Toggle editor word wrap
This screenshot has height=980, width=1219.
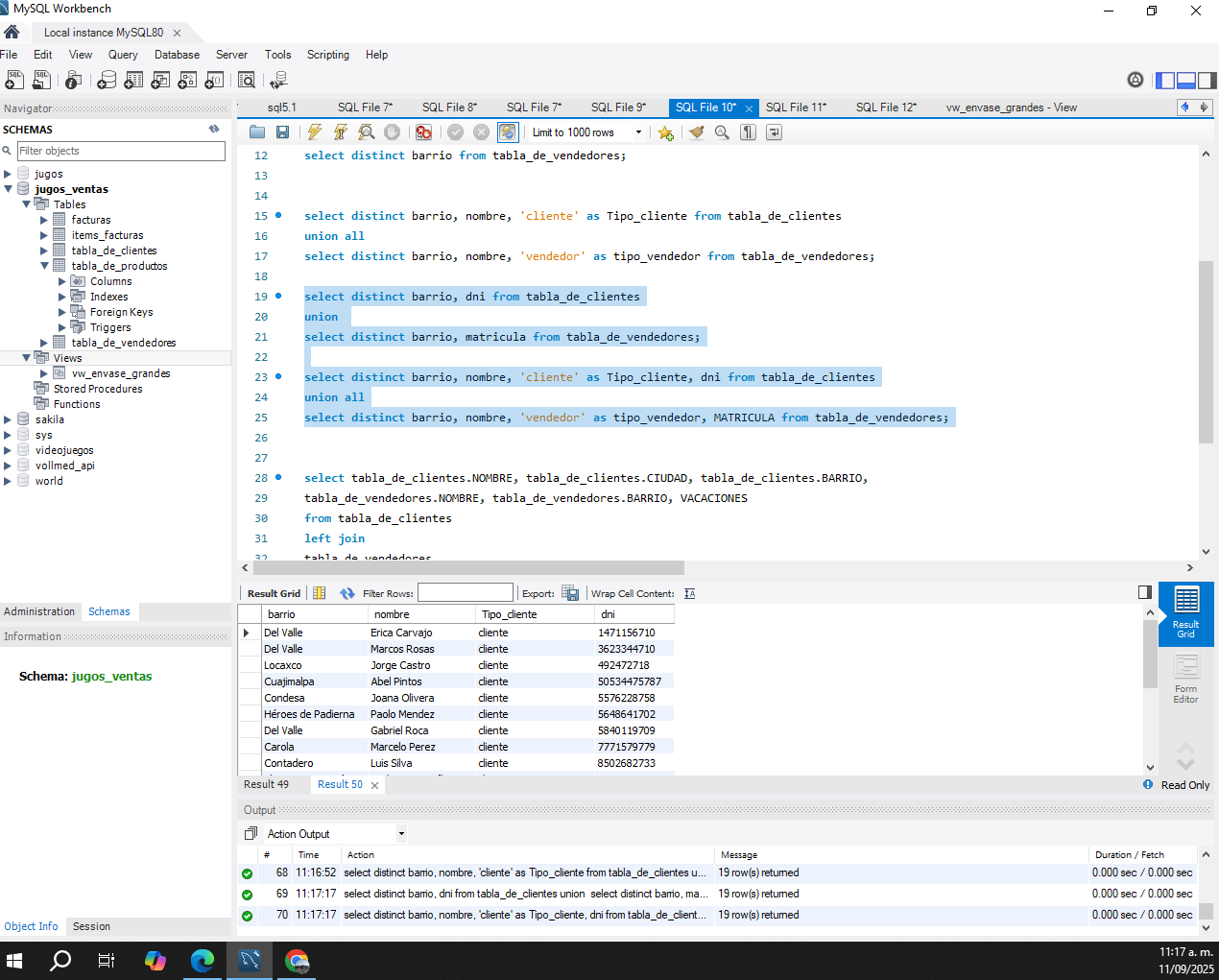pos(774,132)
